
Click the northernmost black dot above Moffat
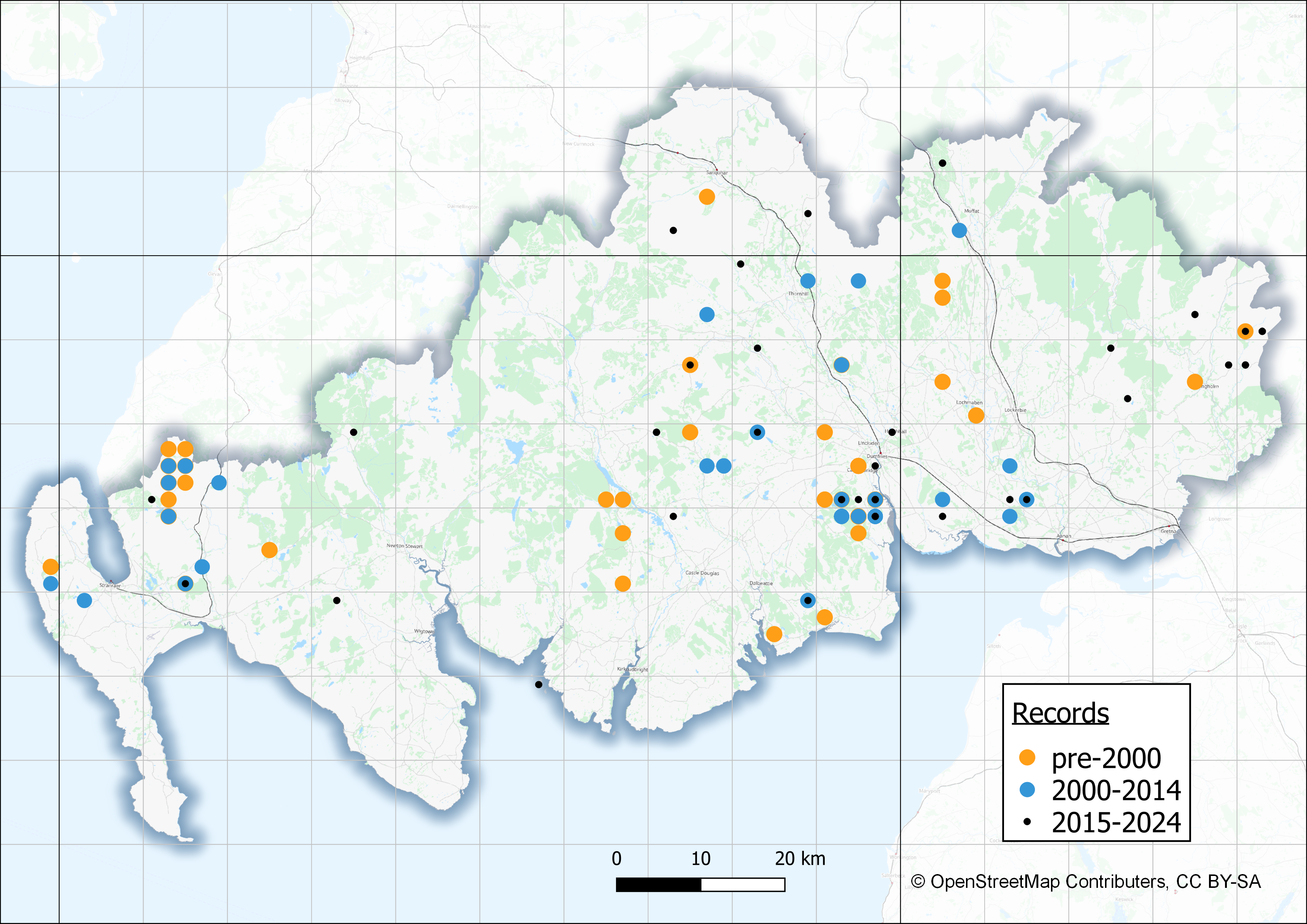942,163
